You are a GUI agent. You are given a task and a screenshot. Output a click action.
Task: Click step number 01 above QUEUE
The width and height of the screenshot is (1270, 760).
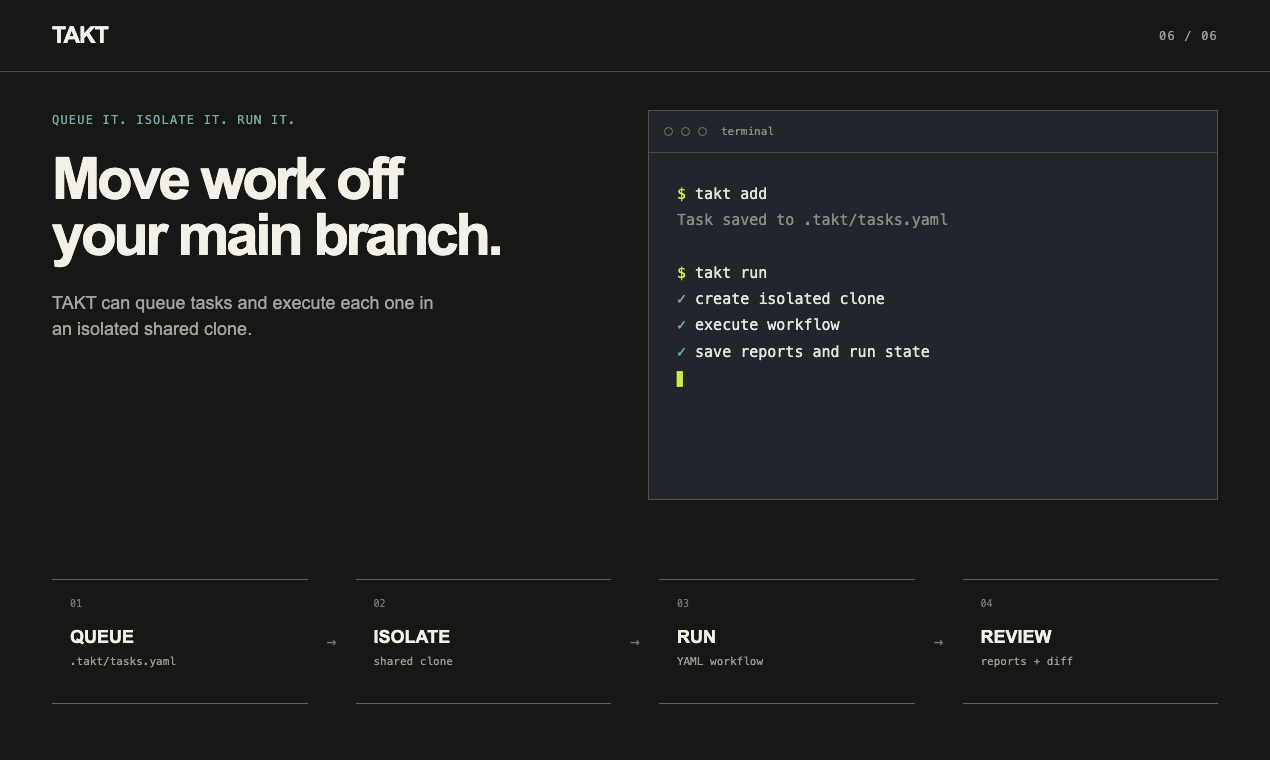tap(76, 604)
